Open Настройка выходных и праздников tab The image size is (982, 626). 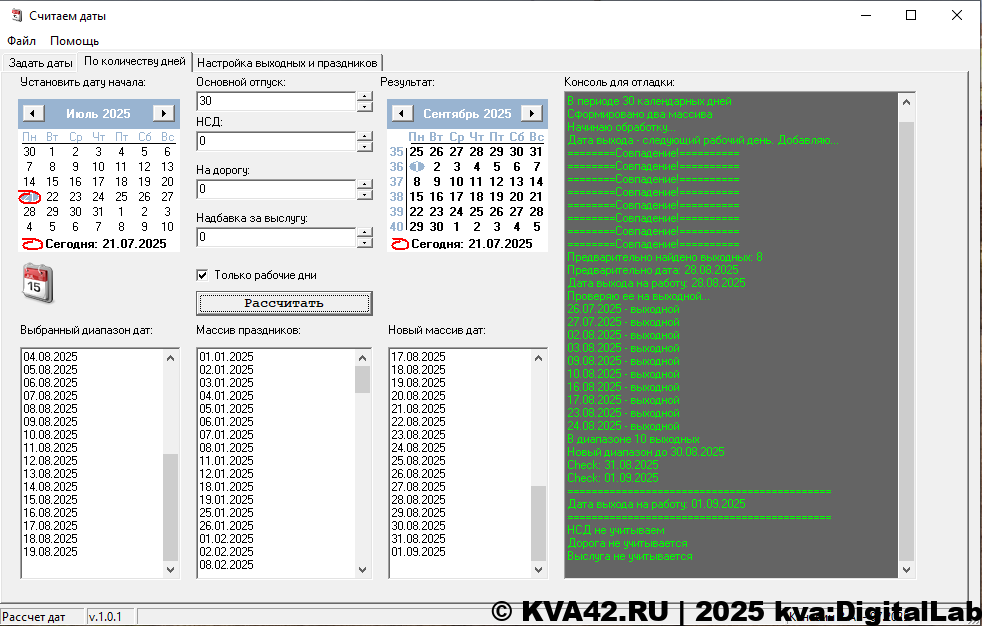click(288, 63)
